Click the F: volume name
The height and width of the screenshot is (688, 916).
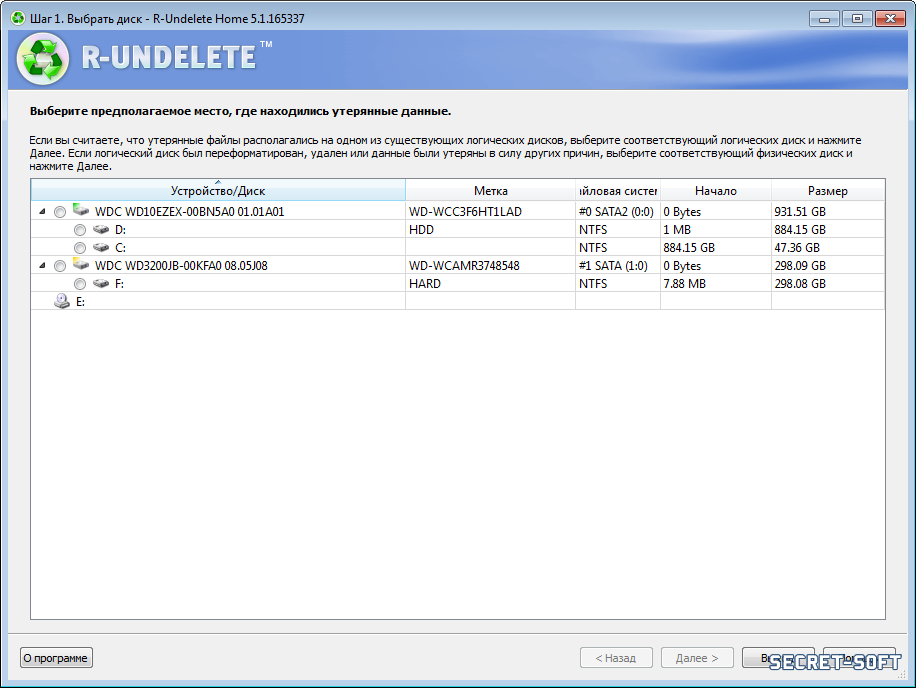119,284
